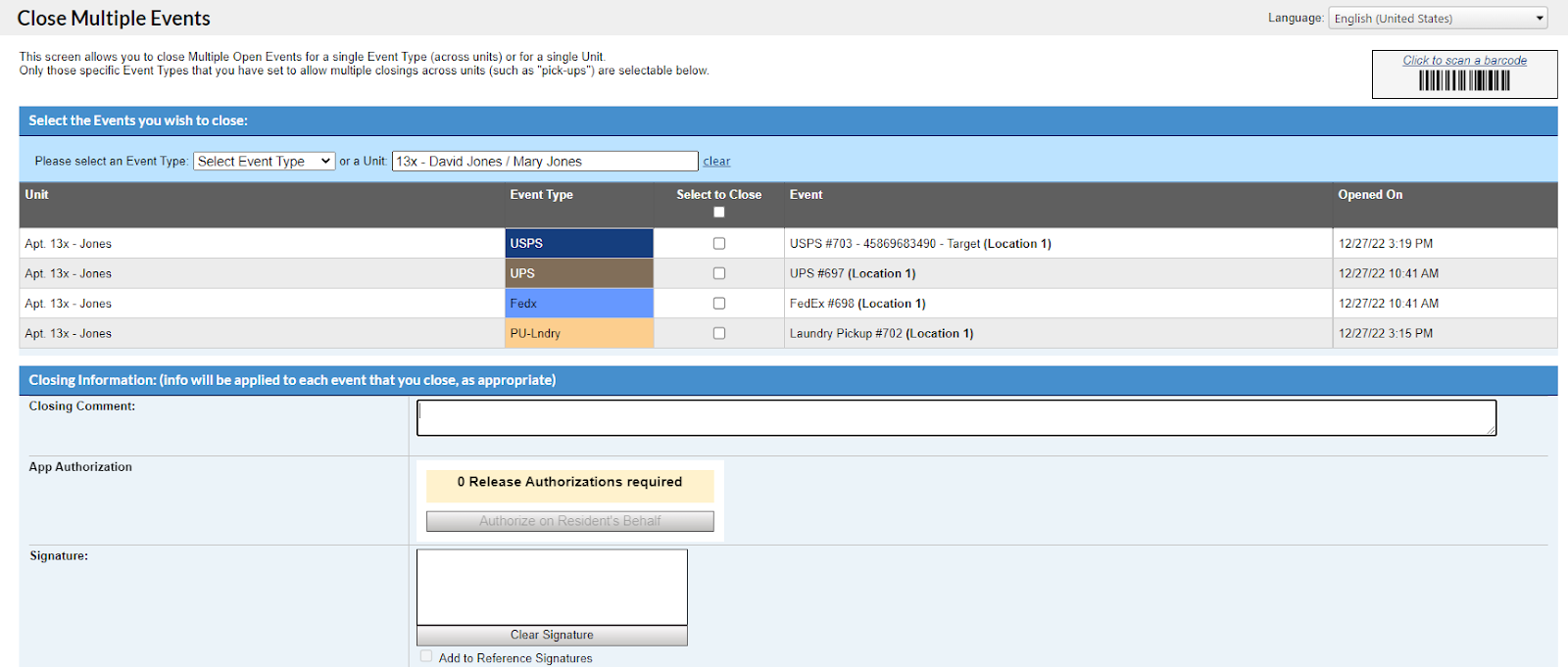Click 'Laundry Pickup #702 (Location 1)' event text

pos(881,334)
